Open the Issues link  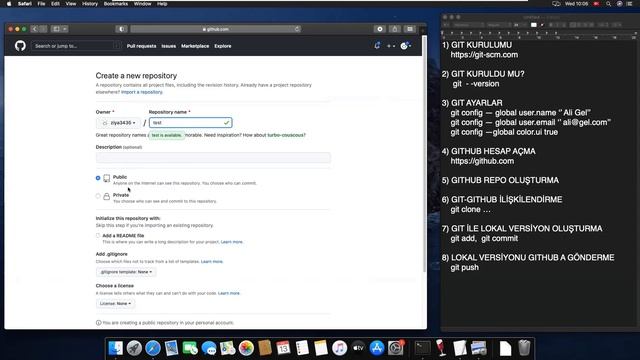pos(169,46)
